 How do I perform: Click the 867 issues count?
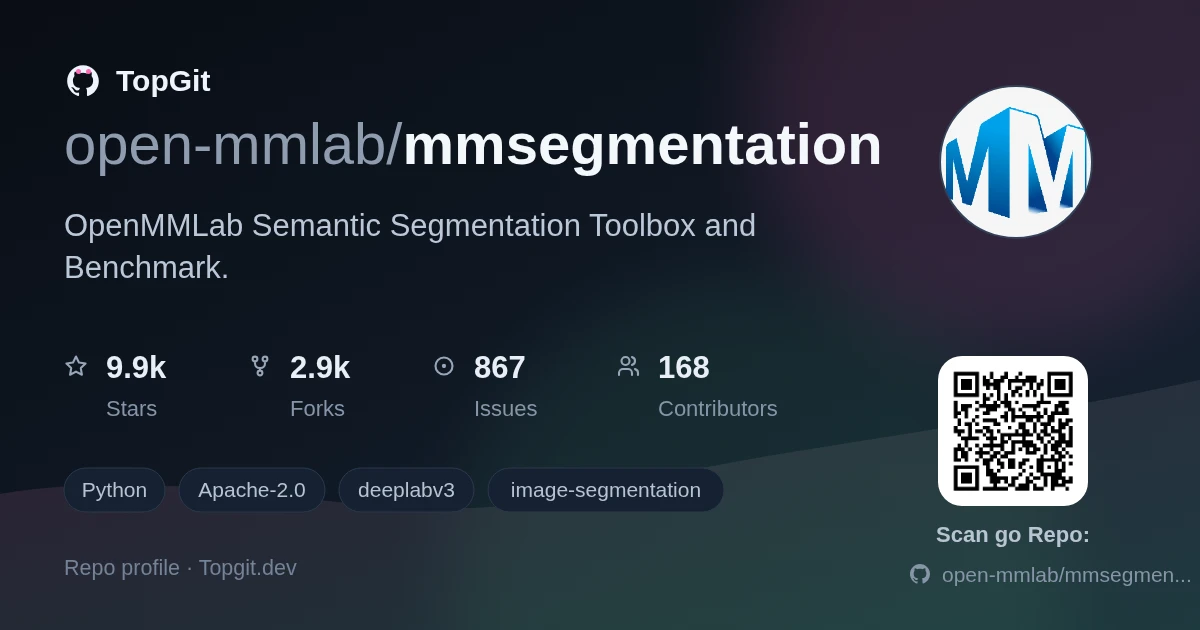[x=500, y=368]
